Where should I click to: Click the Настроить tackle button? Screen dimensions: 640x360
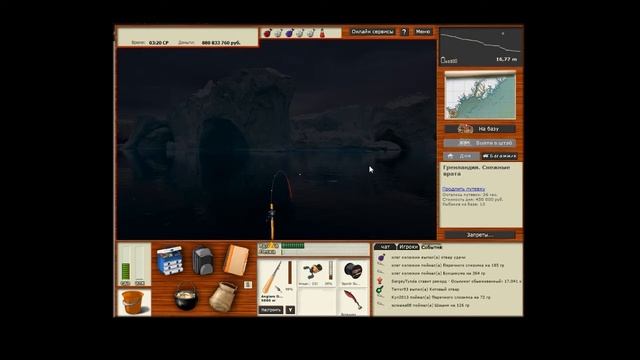(271, 310)
